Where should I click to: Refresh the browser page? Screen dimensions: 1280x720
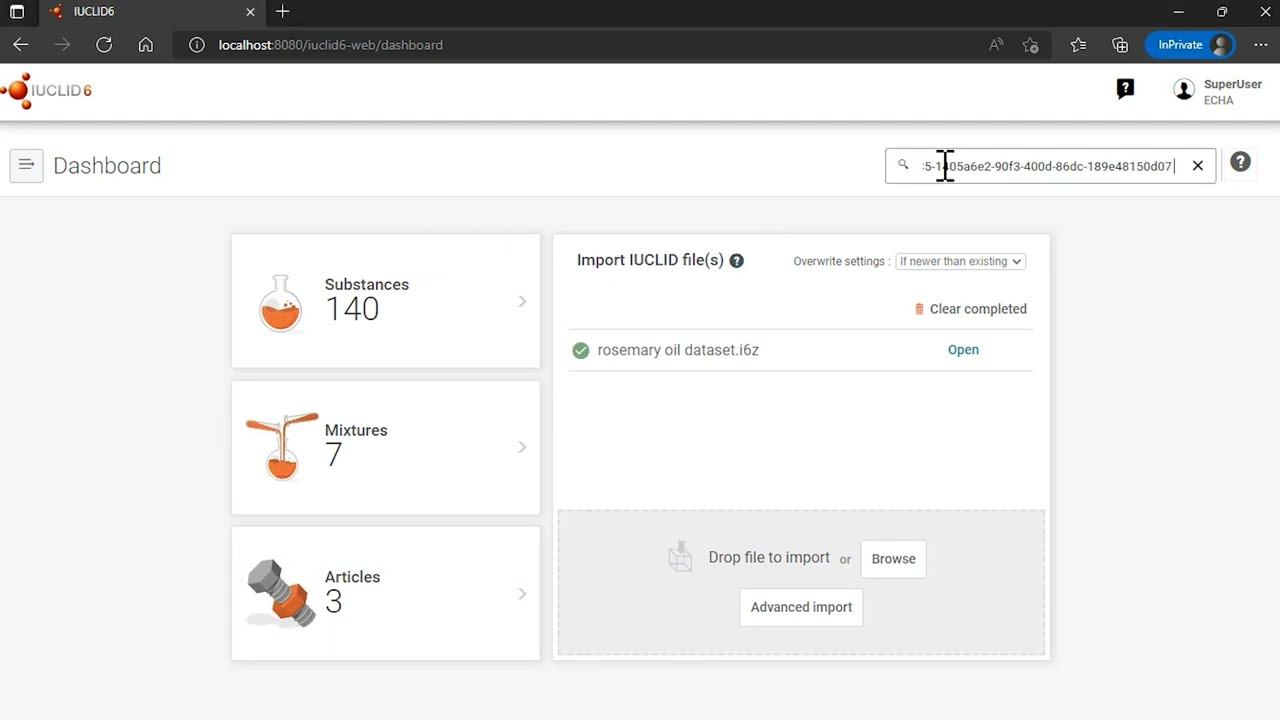pyautogui.click(x=104, y=45)
